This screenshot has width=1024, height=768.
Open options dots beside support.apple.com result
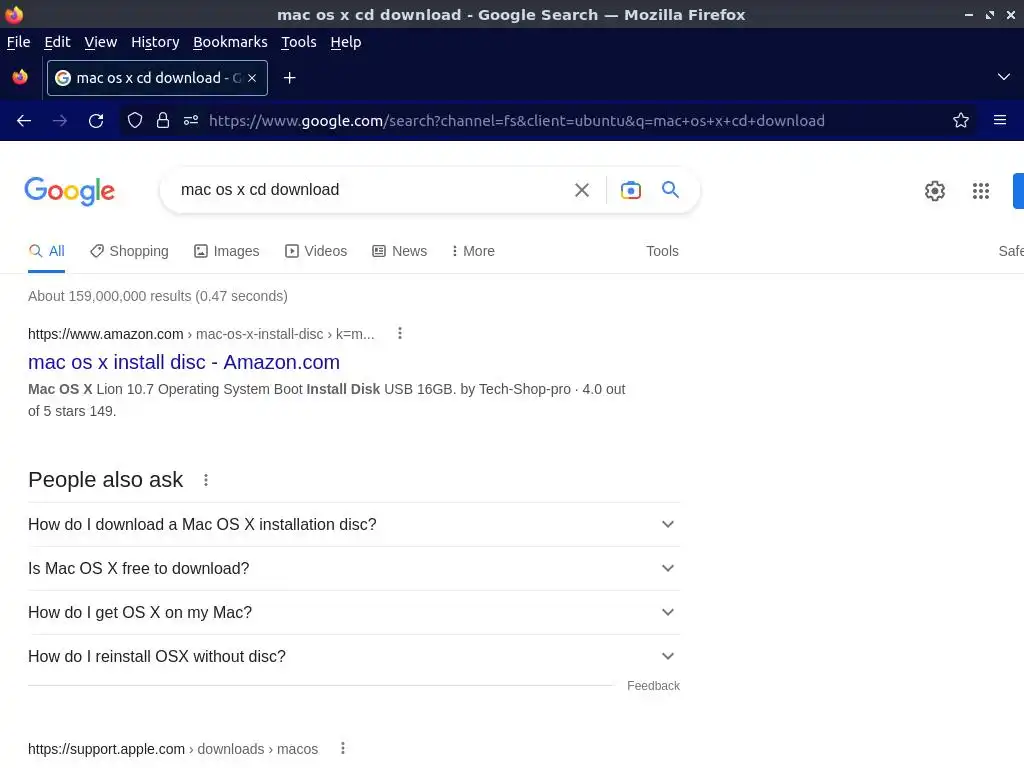pos(343,748)
